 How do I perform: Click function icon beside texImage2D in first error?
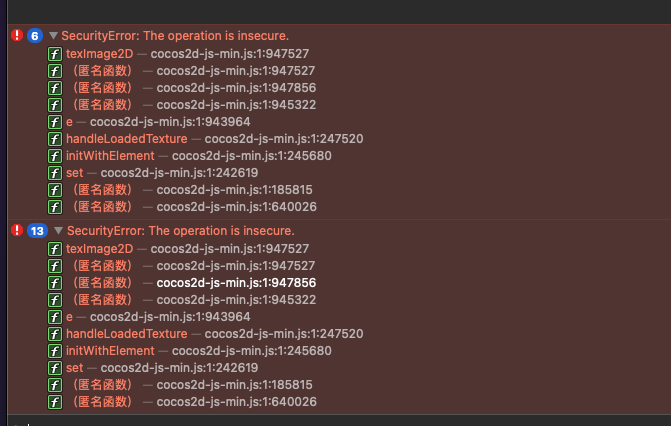[55, 53]
